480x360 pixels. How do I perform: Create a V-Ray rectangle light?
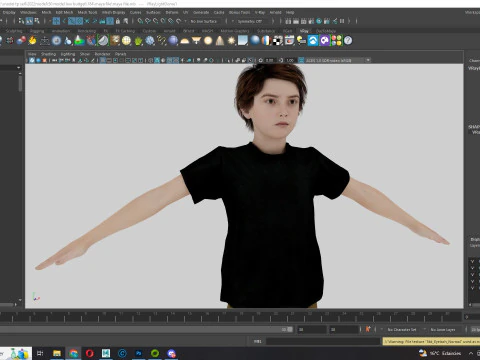(196, 41)
